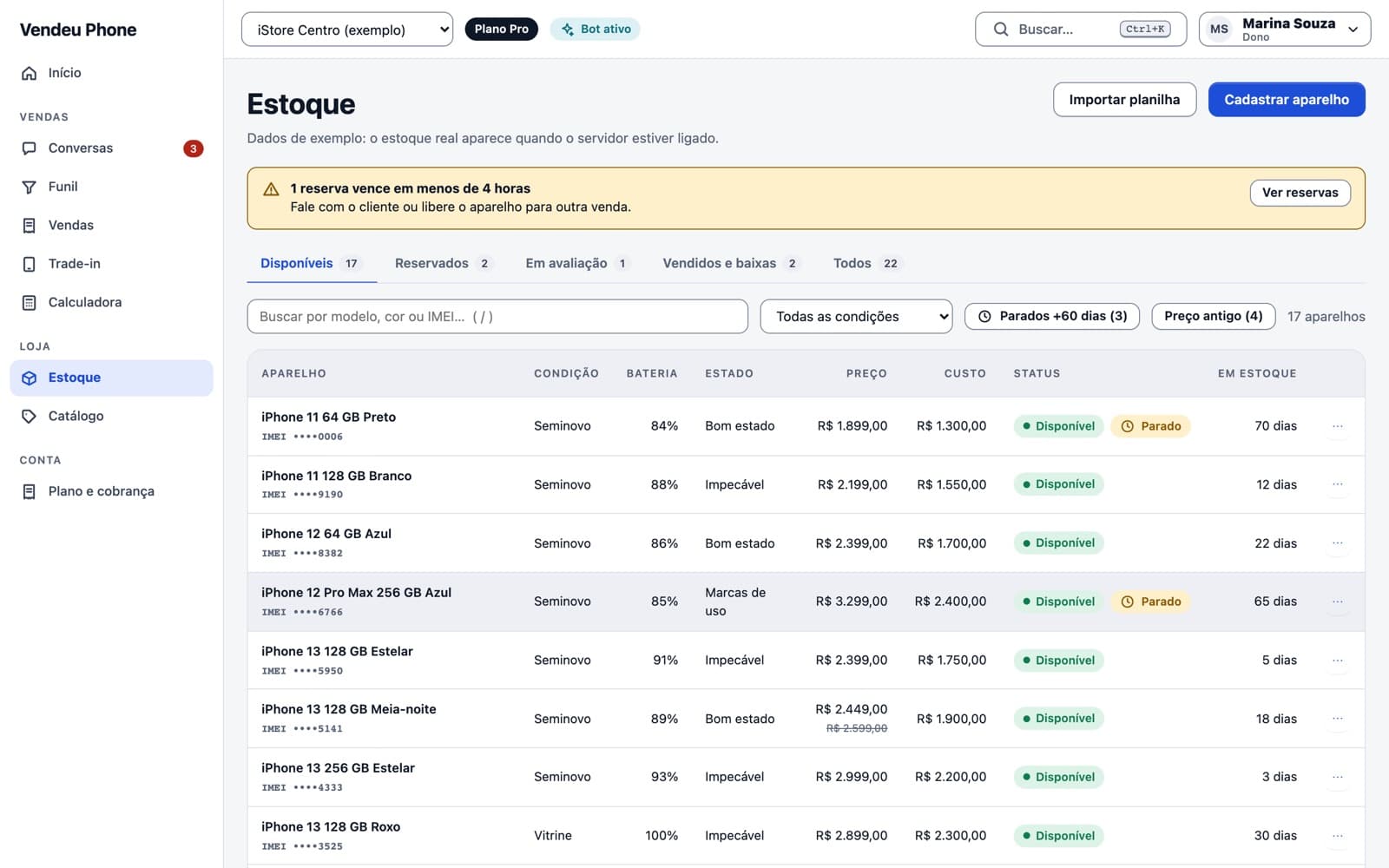Click the Bot ativo status badge
1389x868 pixels.
click(x=596, y=30)
